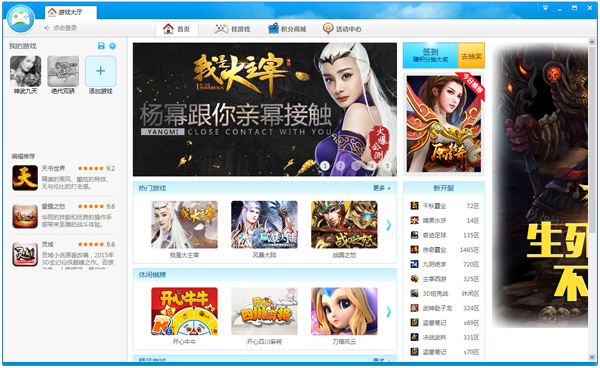This screenshot has width=600, height=368.
Task: Open the 首页 home tab
Action: tap(177, 29)
